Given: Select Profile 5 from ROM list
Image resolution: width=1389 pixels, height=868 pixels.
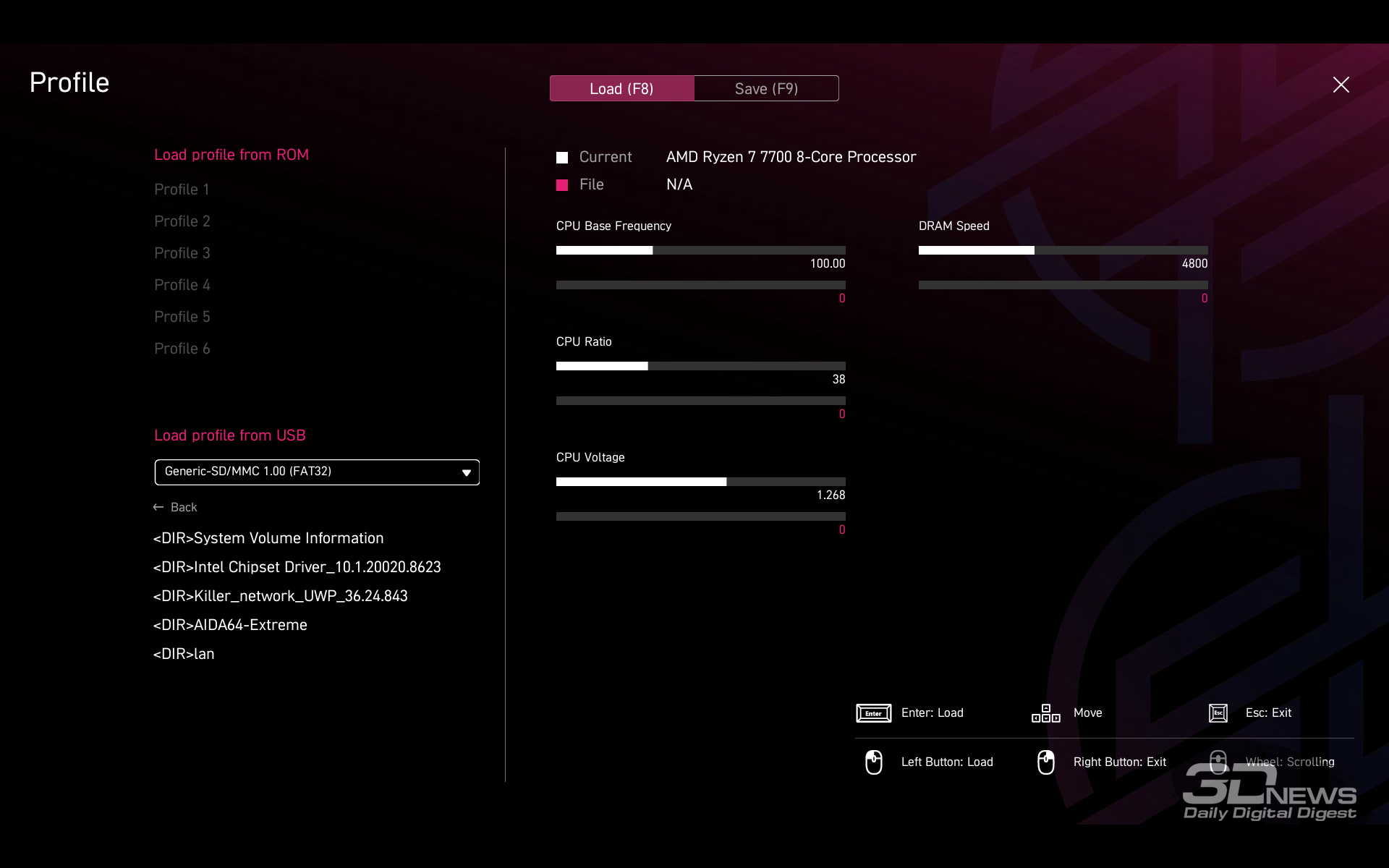Looking at the screenshot, I should pos(182,317).
